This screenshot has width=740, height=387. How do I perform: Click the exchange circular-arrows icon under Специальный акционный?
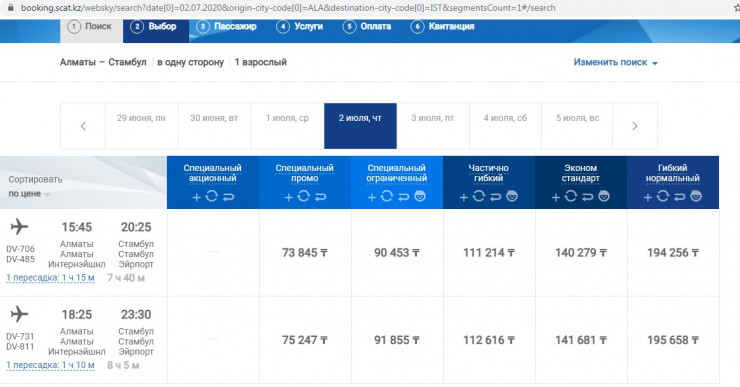pos(211,196)
